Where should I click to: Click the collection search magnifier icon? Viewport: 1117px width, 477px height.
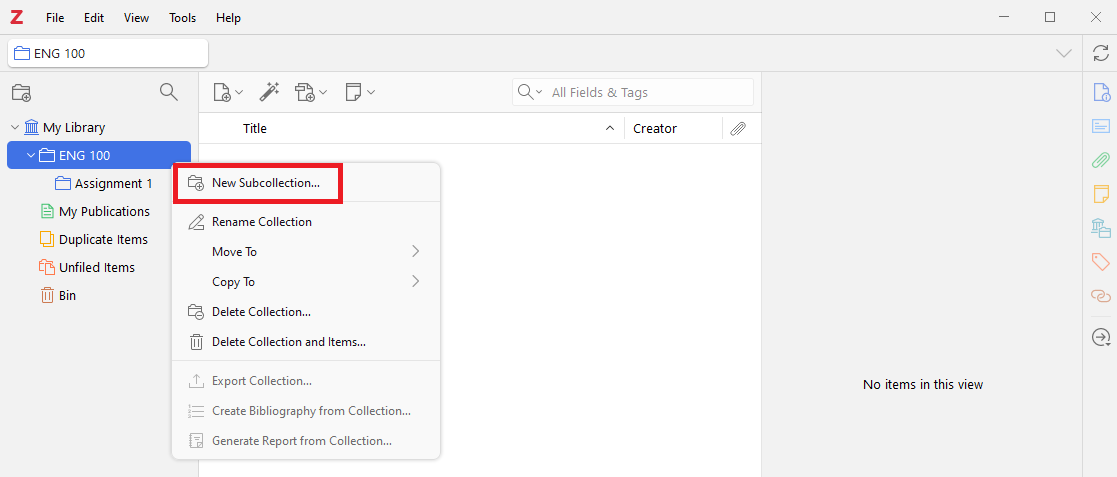169,93
